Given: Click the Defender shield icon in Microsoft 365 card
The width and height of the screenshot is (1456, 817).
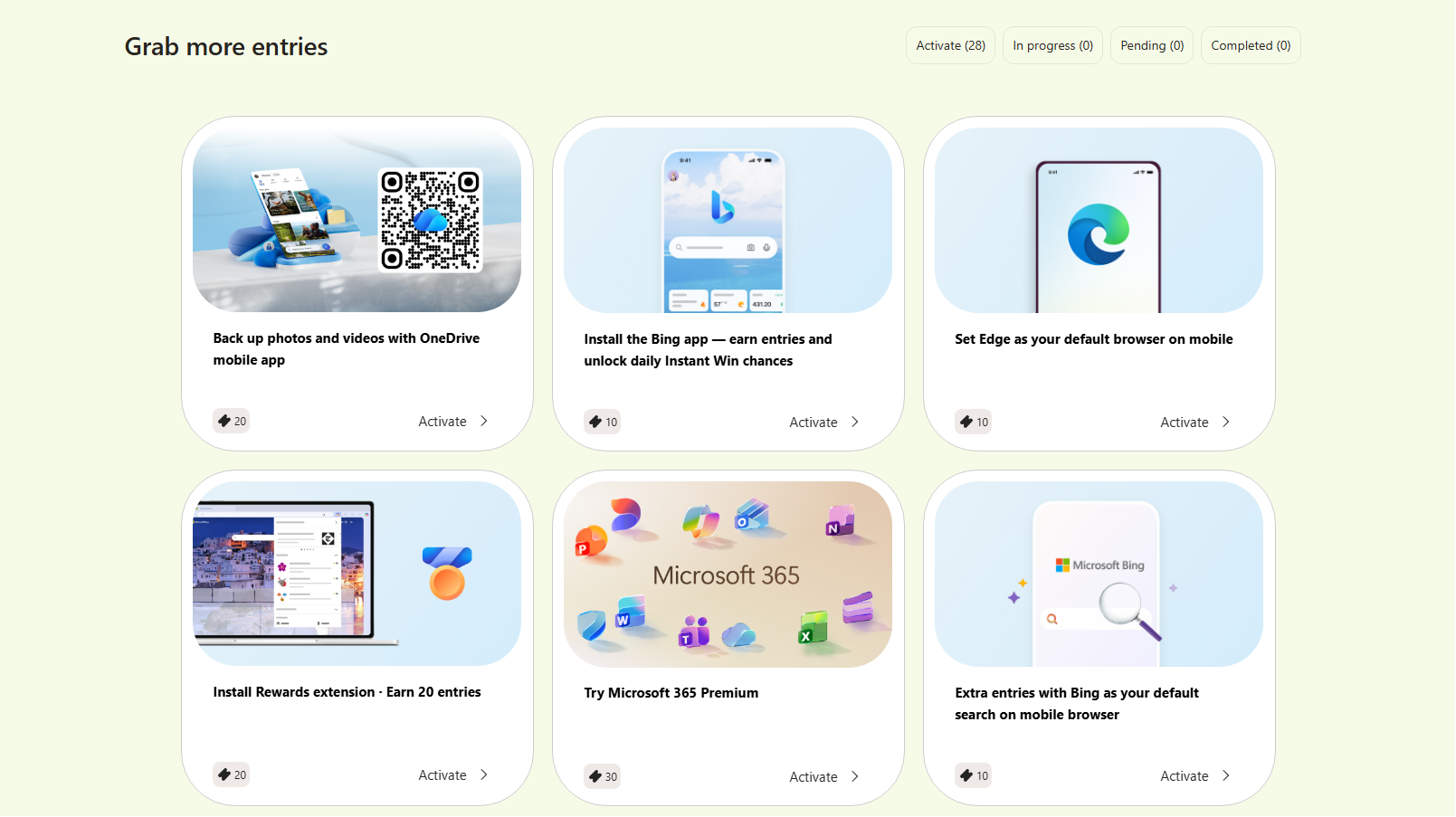Looking at the screenshot, I should click(x=591, y=624).
